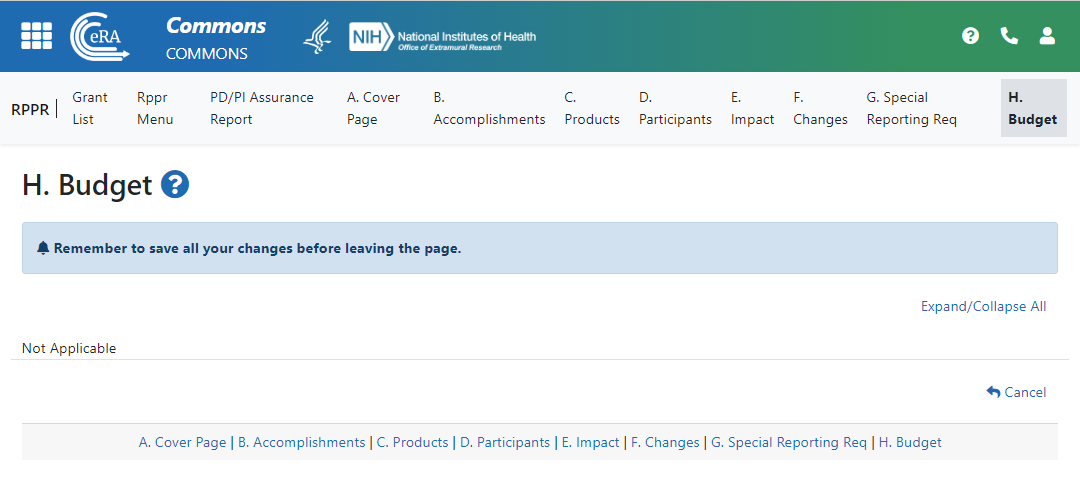Click footer link F. Changes

pyautogui.click(x=665, y=442)
